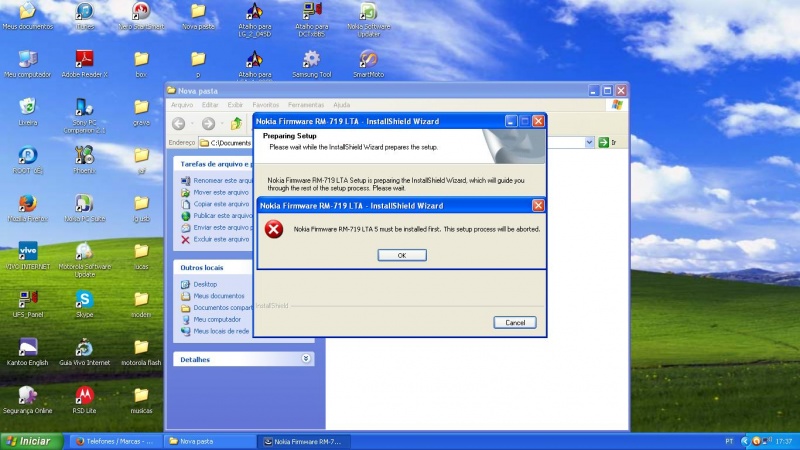Image resolution: width=800 pixels, height=450 pixels.
Task: Open Atalho para DCTxBB5 shortcut
Action: 311,19
